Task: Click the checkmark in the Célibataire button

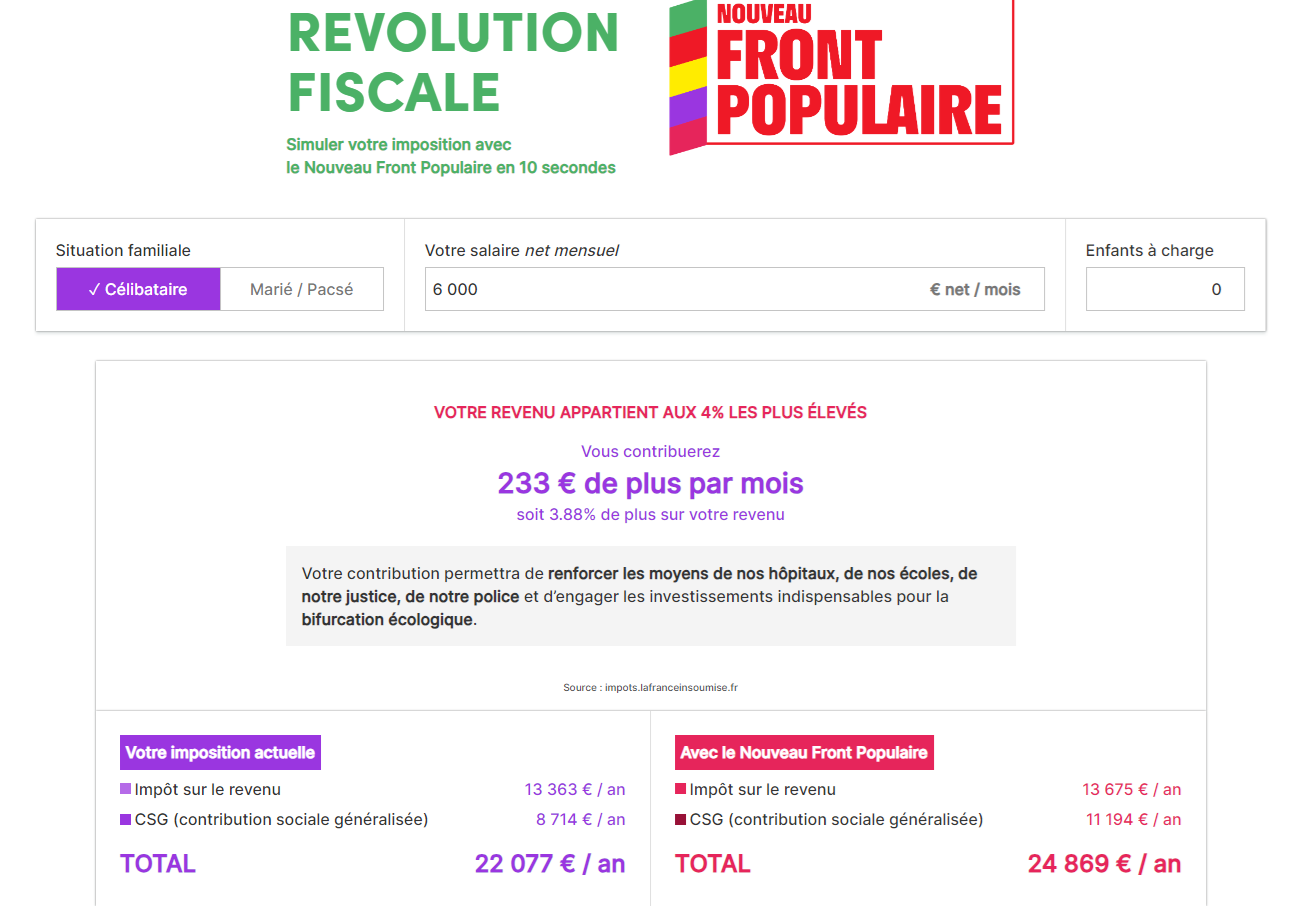Action: 94,289
